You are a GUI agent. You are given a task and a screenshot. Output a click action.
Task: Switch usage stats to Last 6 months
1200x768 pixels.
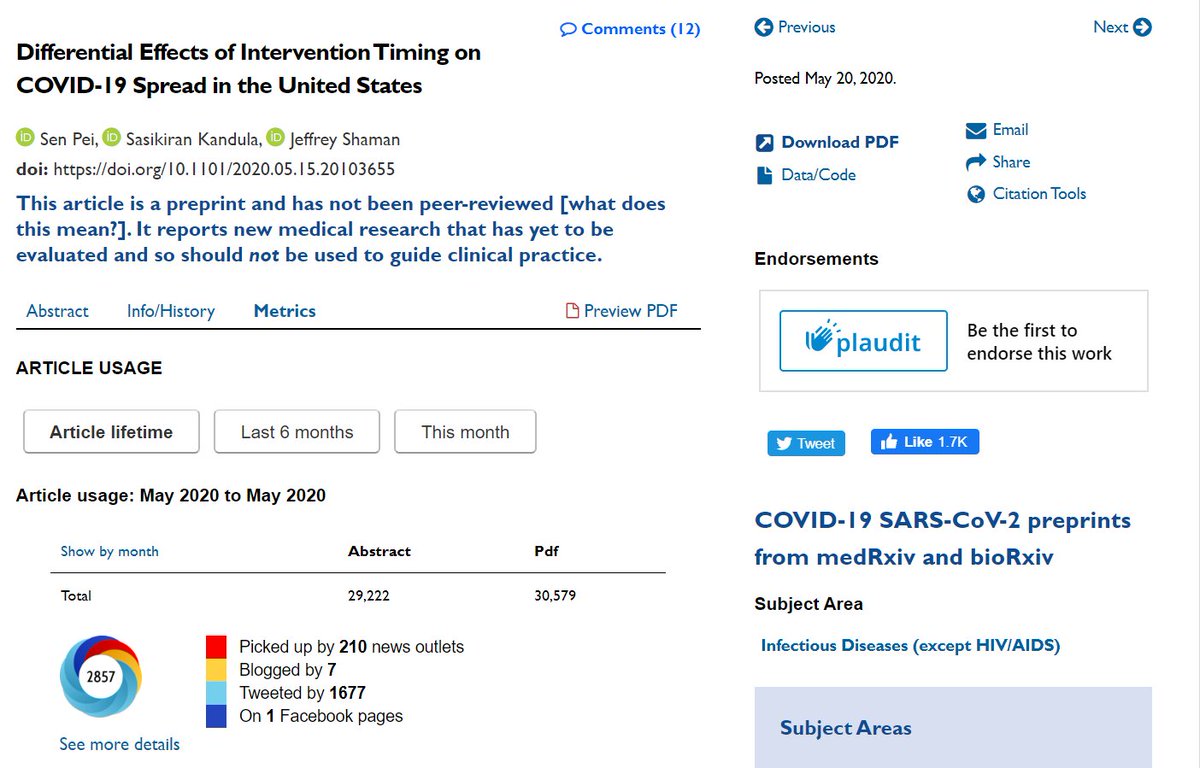[296, 432]
